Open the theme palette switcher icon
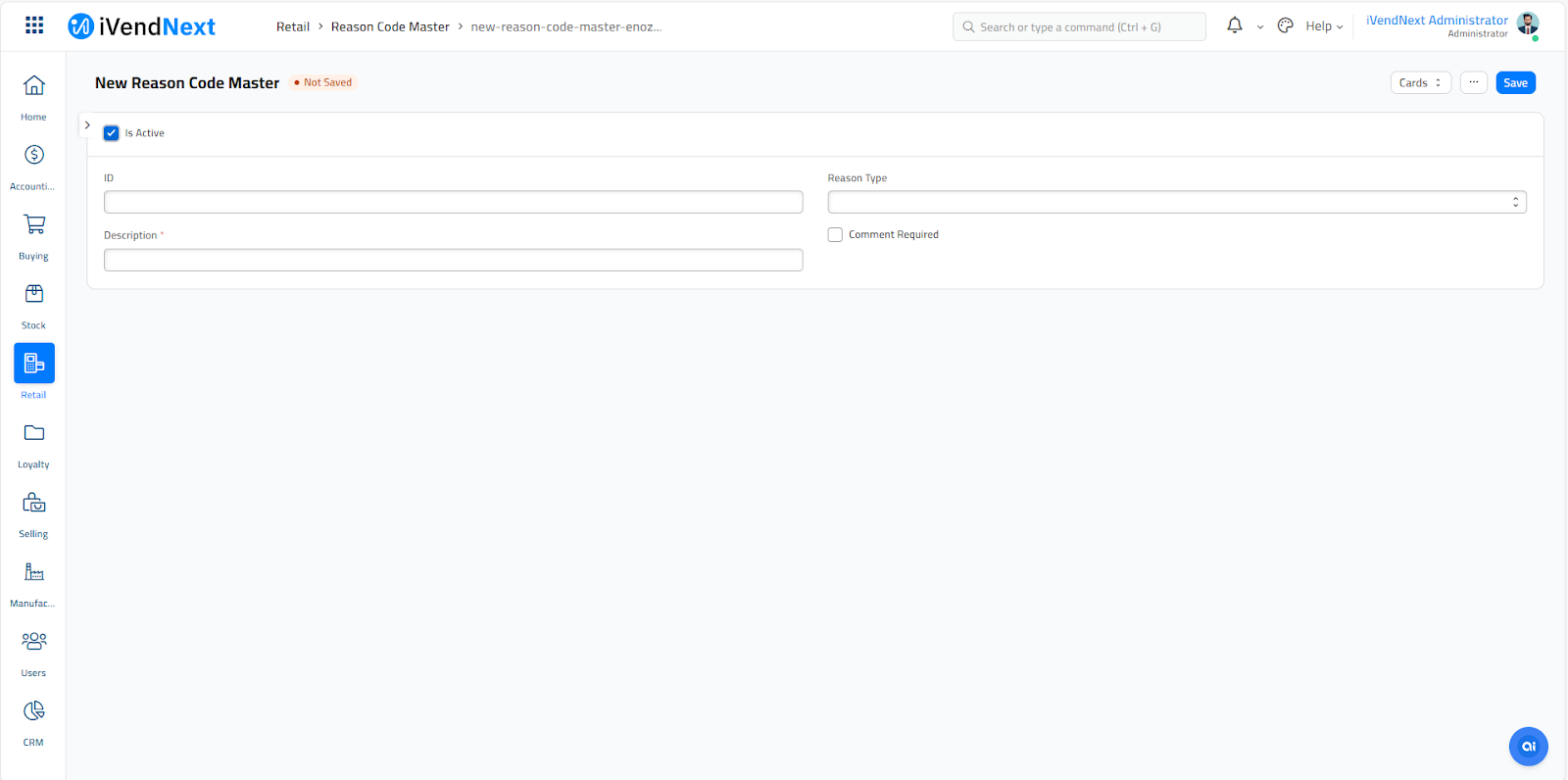This screenshot has height=780, width=1568. coord(1286,26)
